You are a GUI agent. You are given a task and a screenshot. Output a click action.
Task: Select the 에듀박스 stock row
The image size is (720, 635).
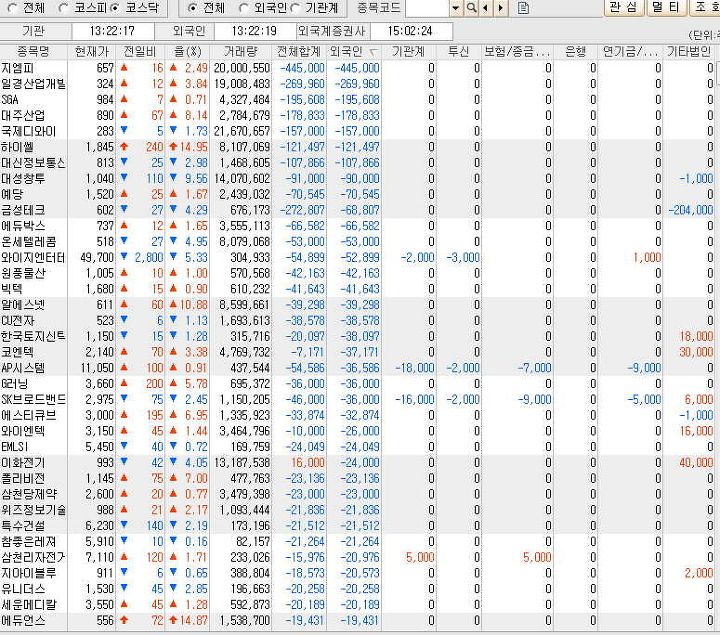[357, 226]
